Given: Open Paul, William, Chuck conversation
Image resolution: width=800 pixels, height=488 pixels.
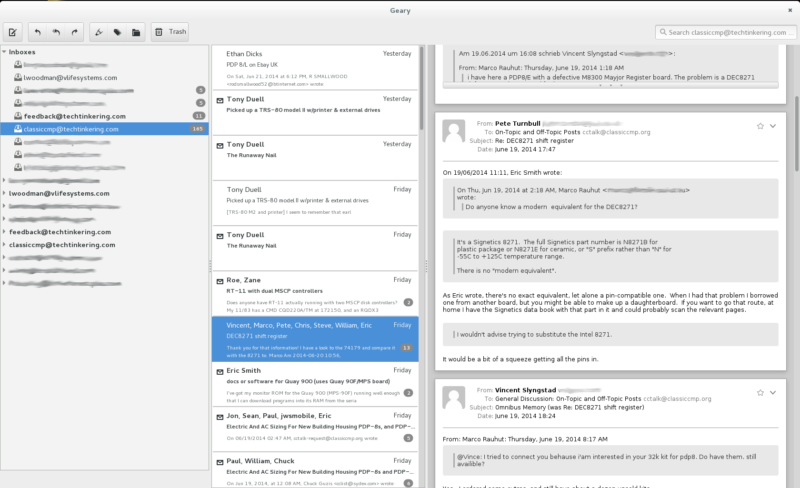Looking at the screenshot, I should [x=315, y=470].
